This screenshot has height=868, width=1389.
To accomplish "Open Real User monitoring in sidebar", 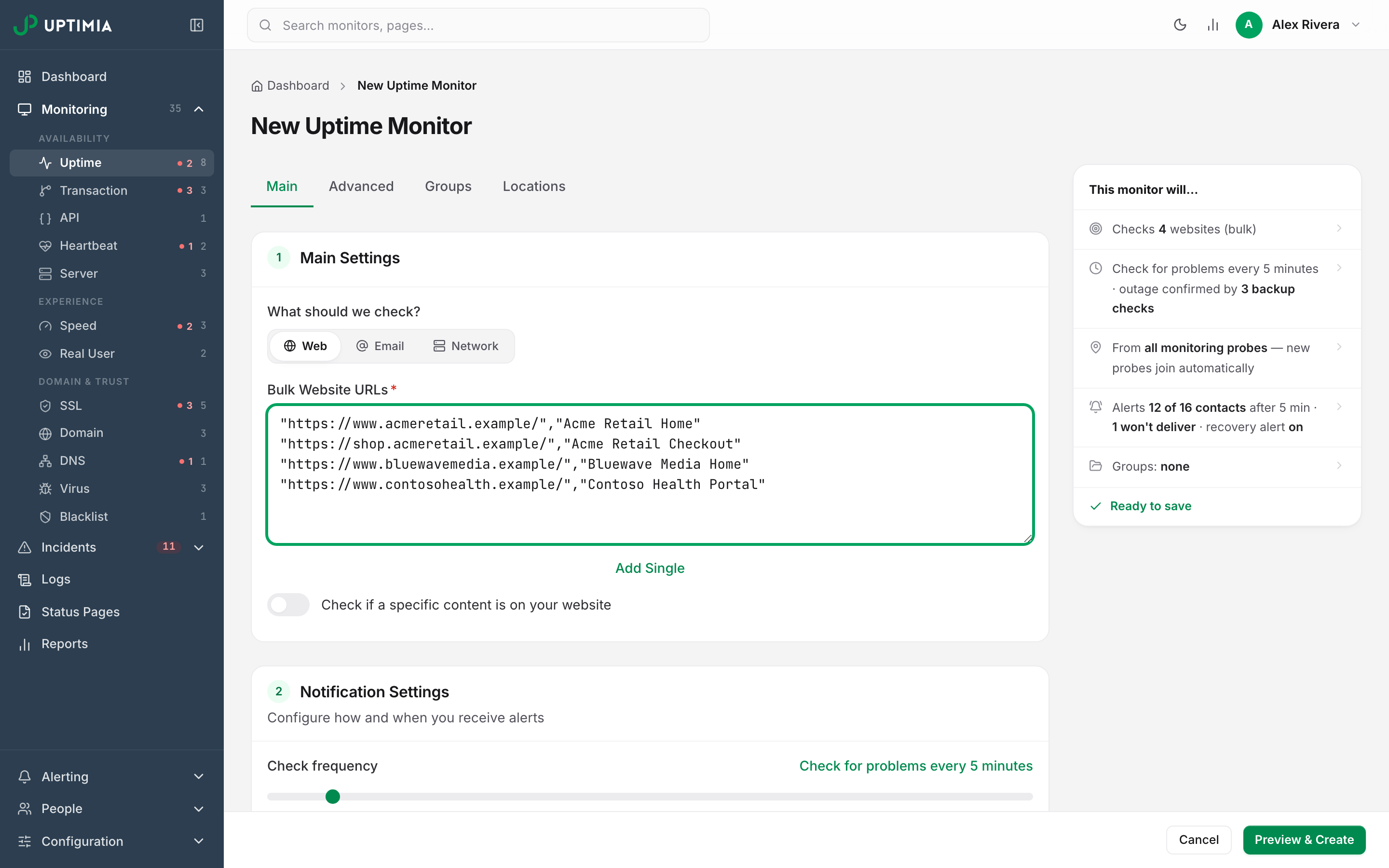I will tap(112, 353).
